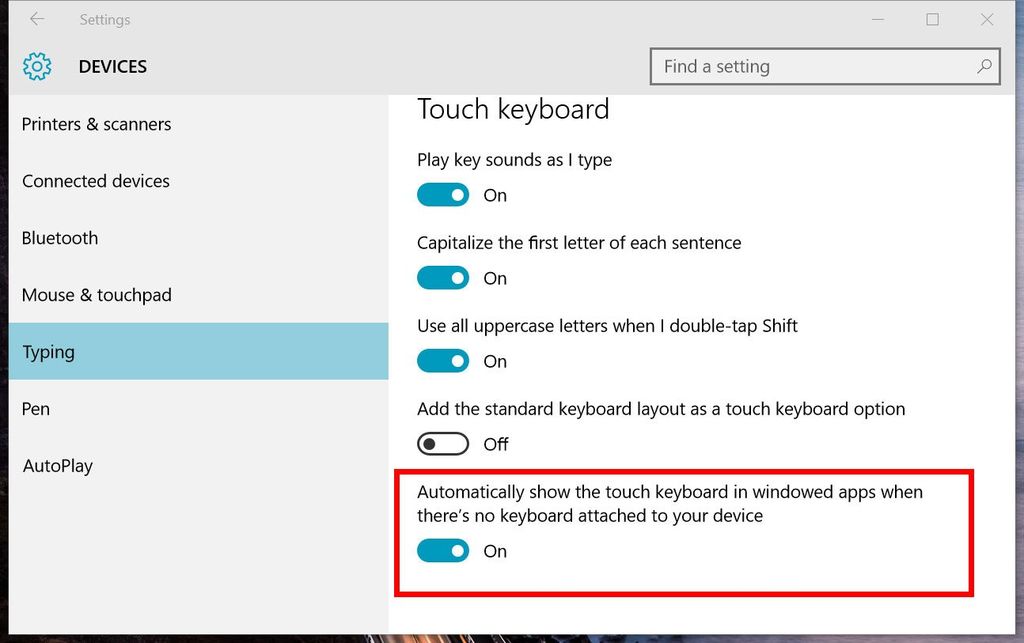Click the Settings title bar label
The width and height of the screenshot is (1024, 643).
point(105,19)
